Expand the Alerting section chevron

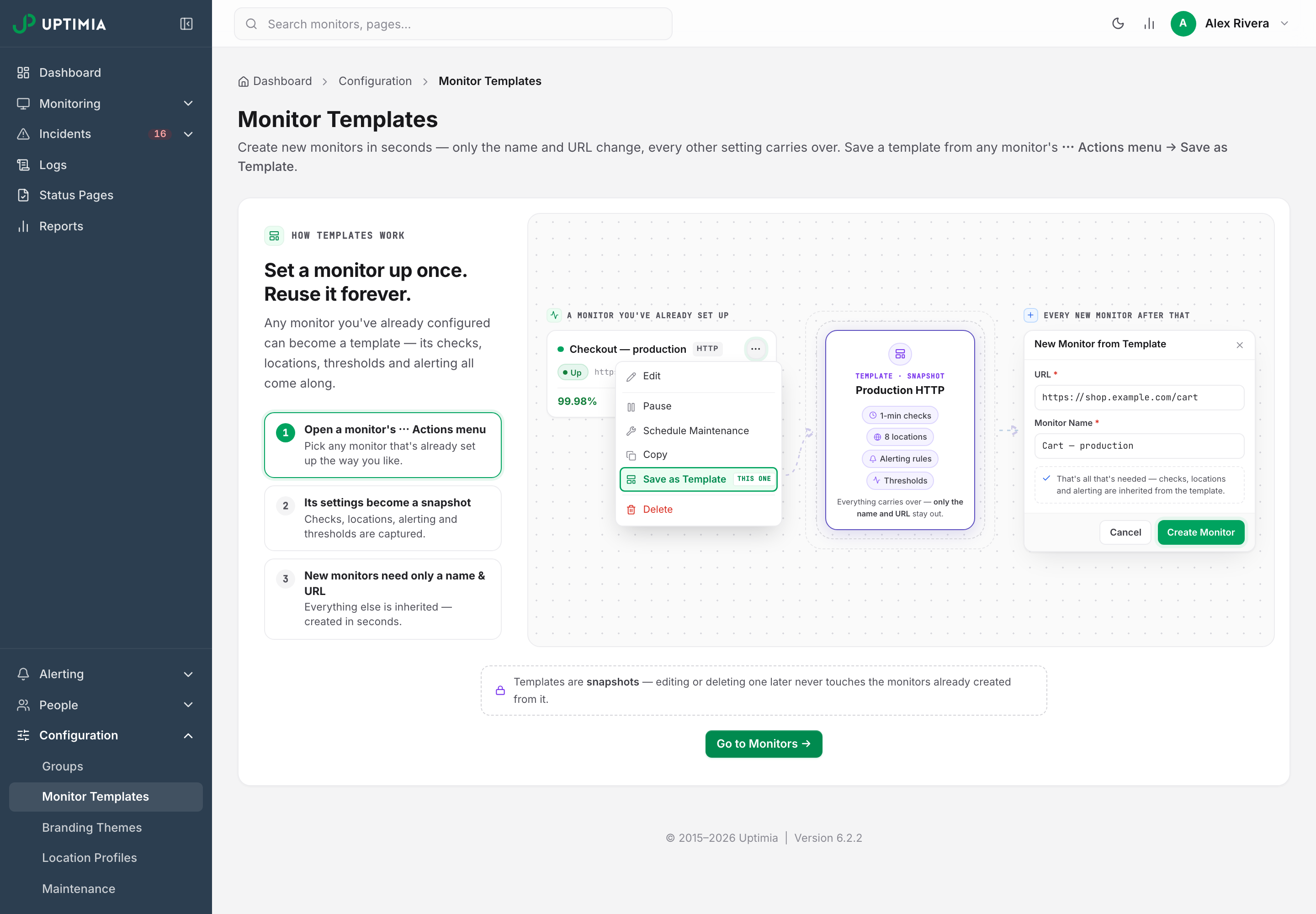click(188, 674)
